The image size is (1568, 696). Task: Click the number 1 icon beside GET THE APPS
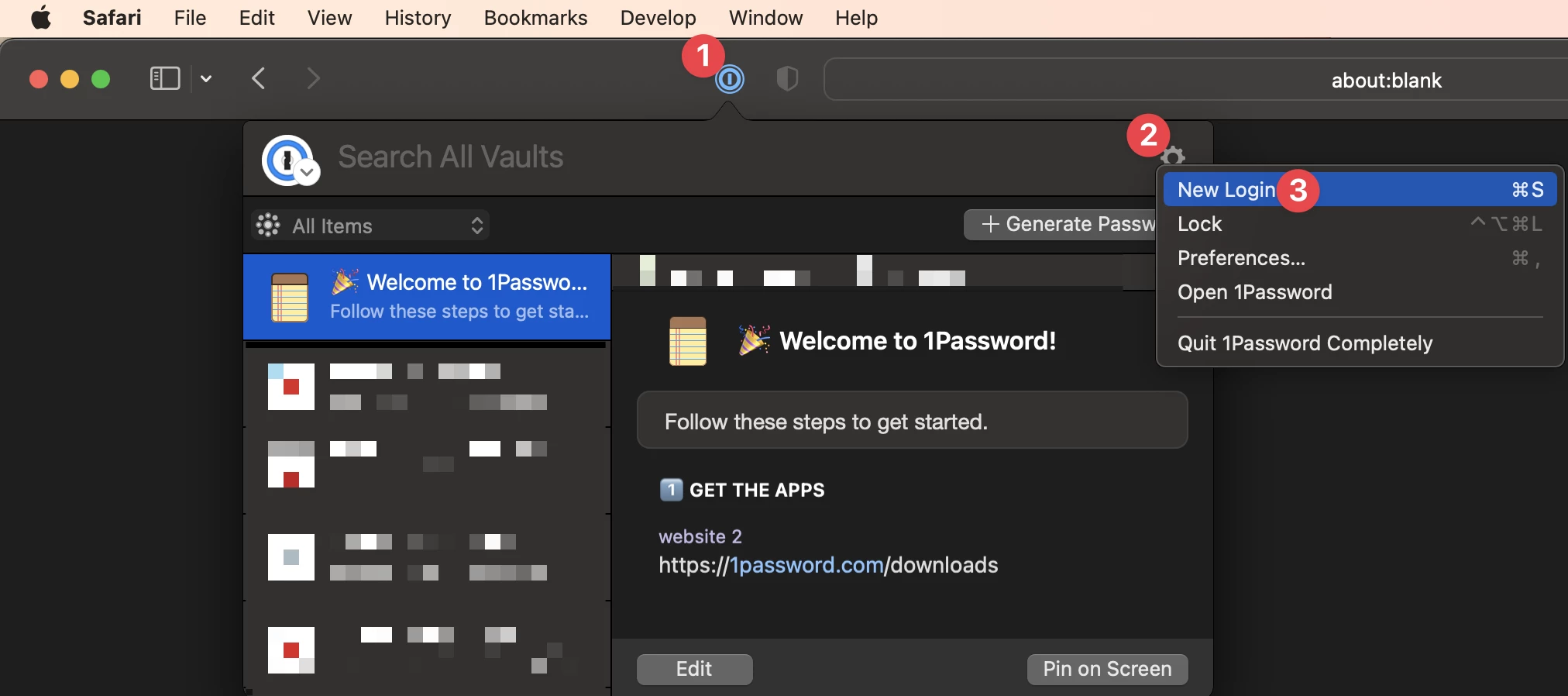click(671, 490)
